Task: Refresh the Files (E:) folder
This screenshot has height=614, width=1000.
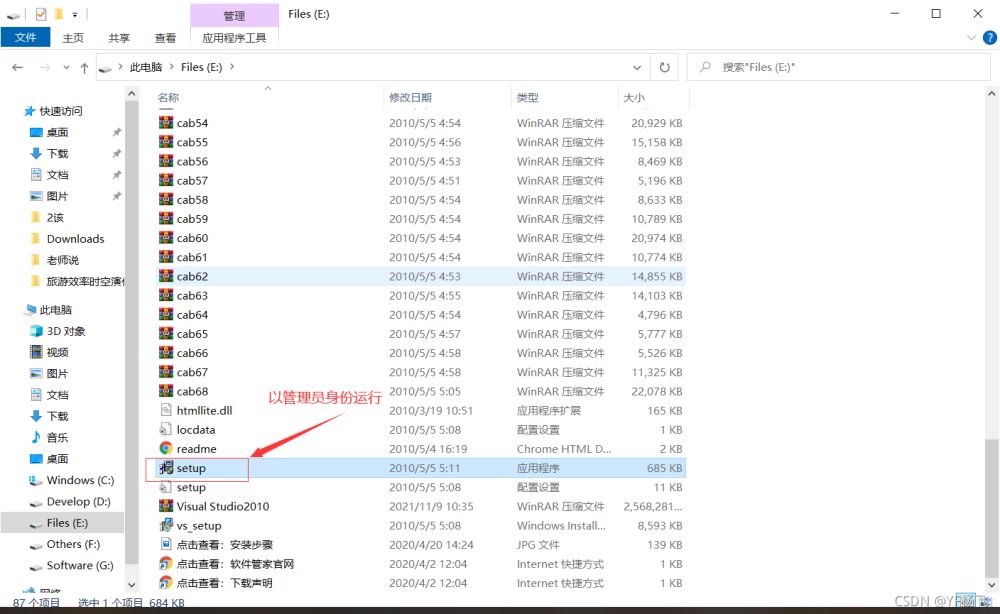Action: click(665, 67)
